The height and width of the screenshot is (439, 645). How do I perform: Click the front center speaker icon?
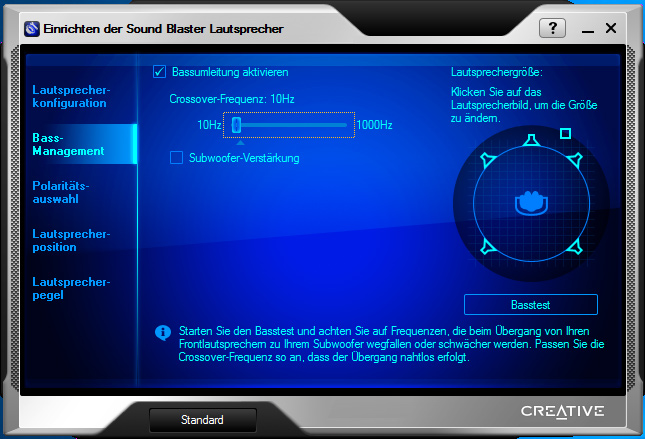point(531,140)
